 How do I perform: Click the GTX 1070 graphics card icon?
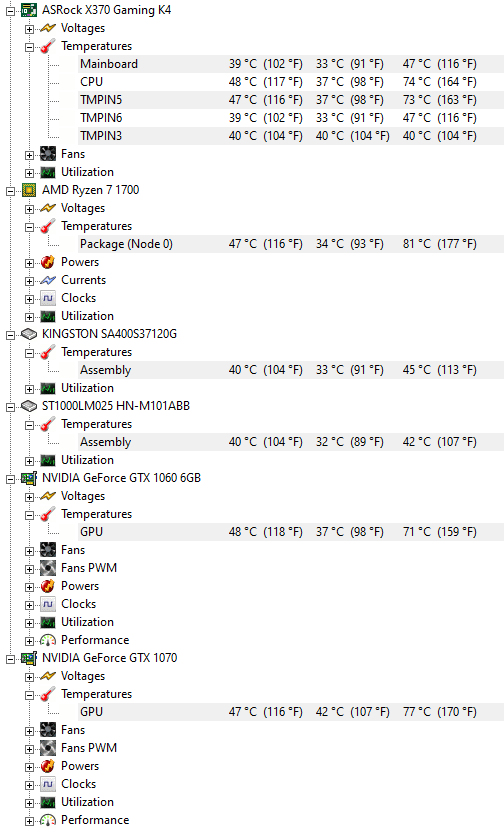click(29, 658)
